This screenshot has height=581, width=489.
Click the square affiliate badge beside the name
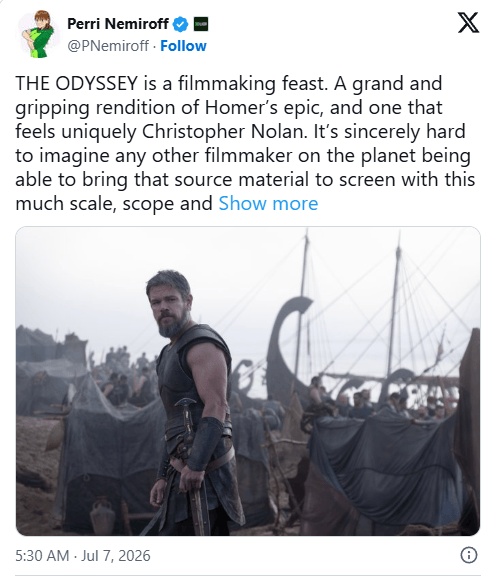pos(201,24)
